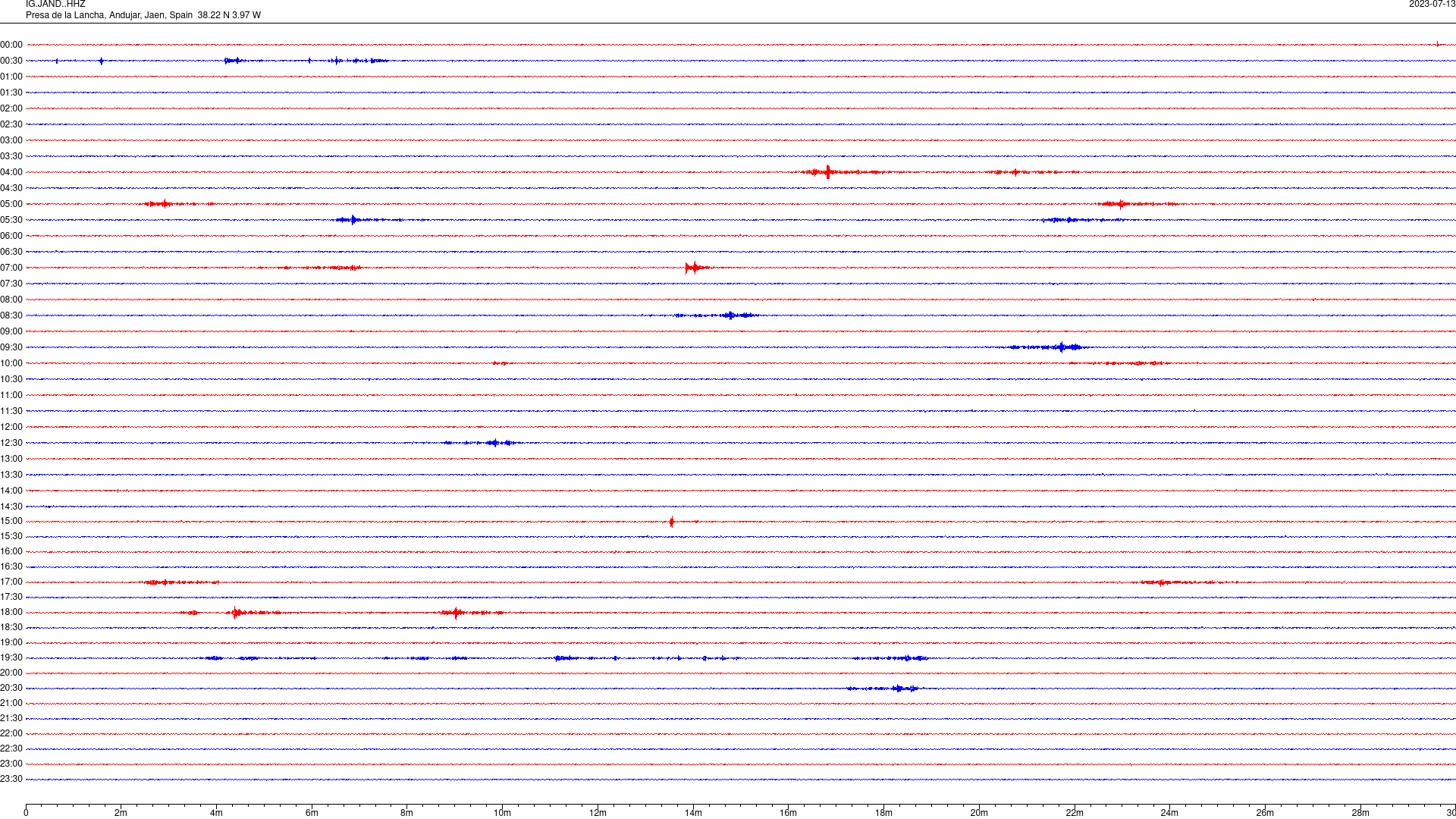
Task: Click the 18m time axis tick label
Action: pos(883,813)
